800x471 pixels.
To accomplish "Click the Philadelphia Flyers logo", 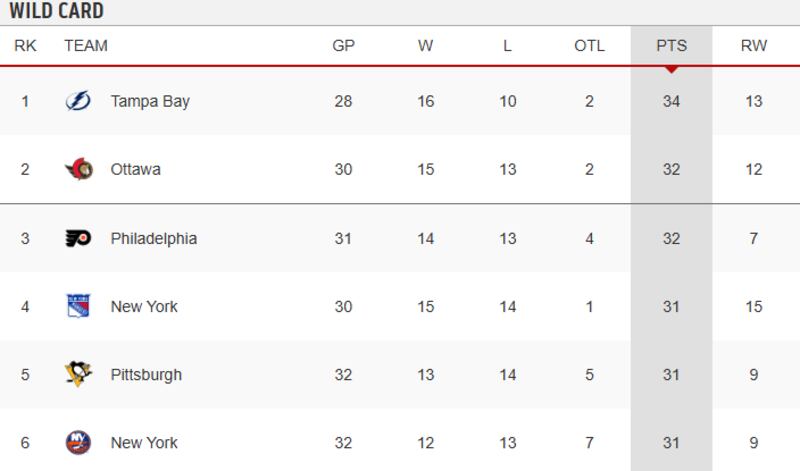I will 78,238.
